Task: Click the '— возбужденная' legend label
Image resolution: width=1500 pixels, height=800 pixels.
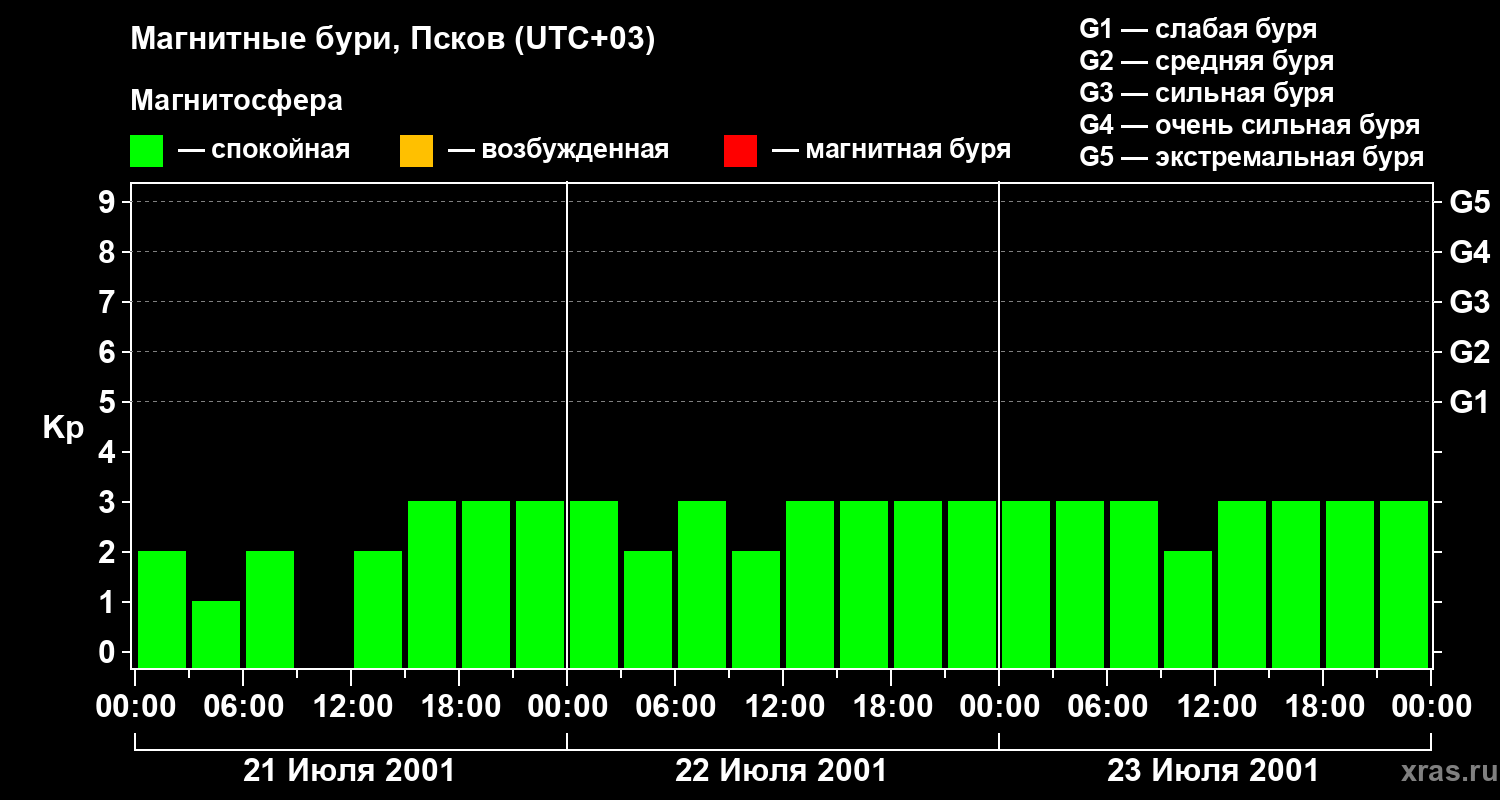Action: 558,150
